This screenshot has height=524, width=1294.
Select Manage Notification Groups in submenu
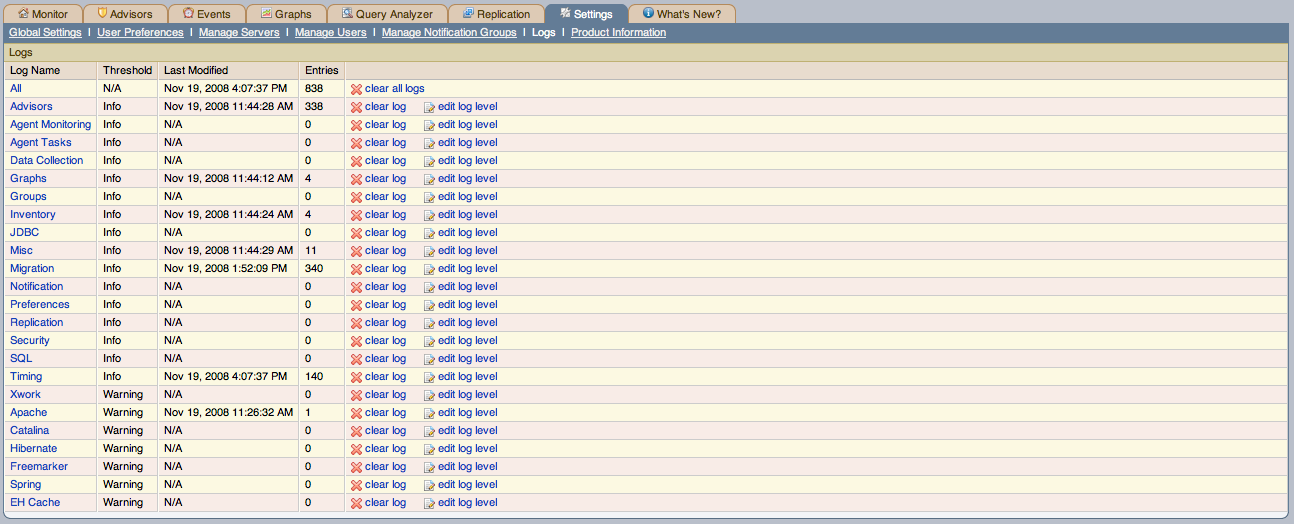(x=449, y=33)
